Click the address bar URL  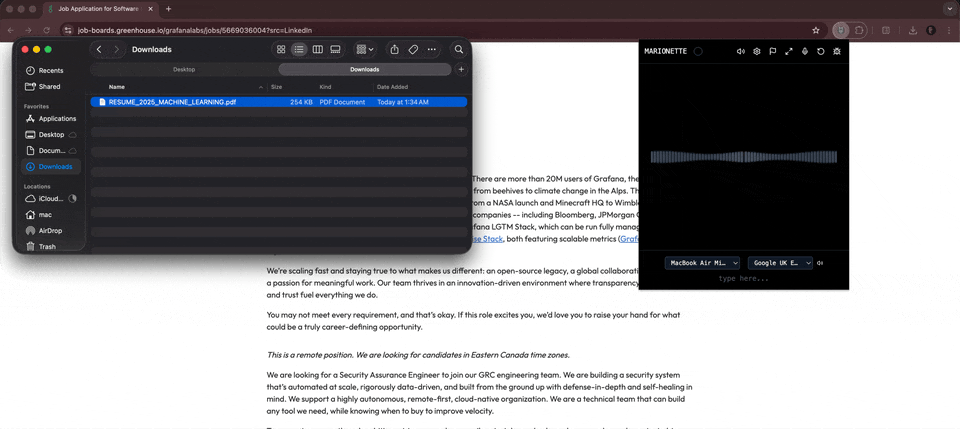pos(194,30)
